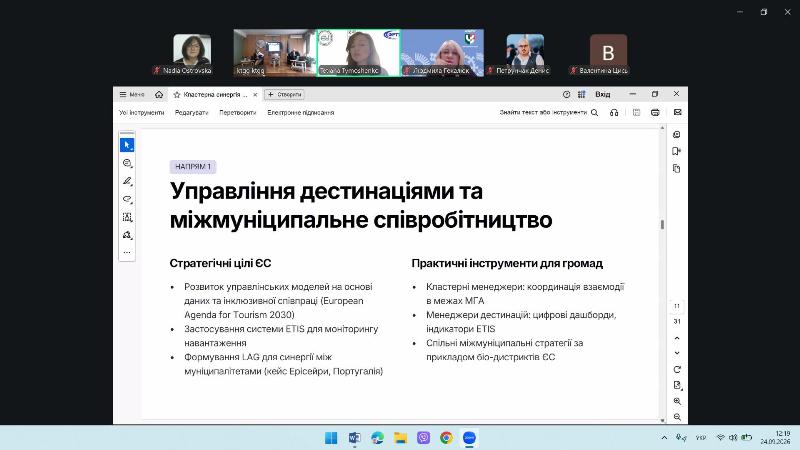Image resolution: width=800 pixels, height=450 pixels.
Task: Click the magnifier search icon
Action: 594,113
